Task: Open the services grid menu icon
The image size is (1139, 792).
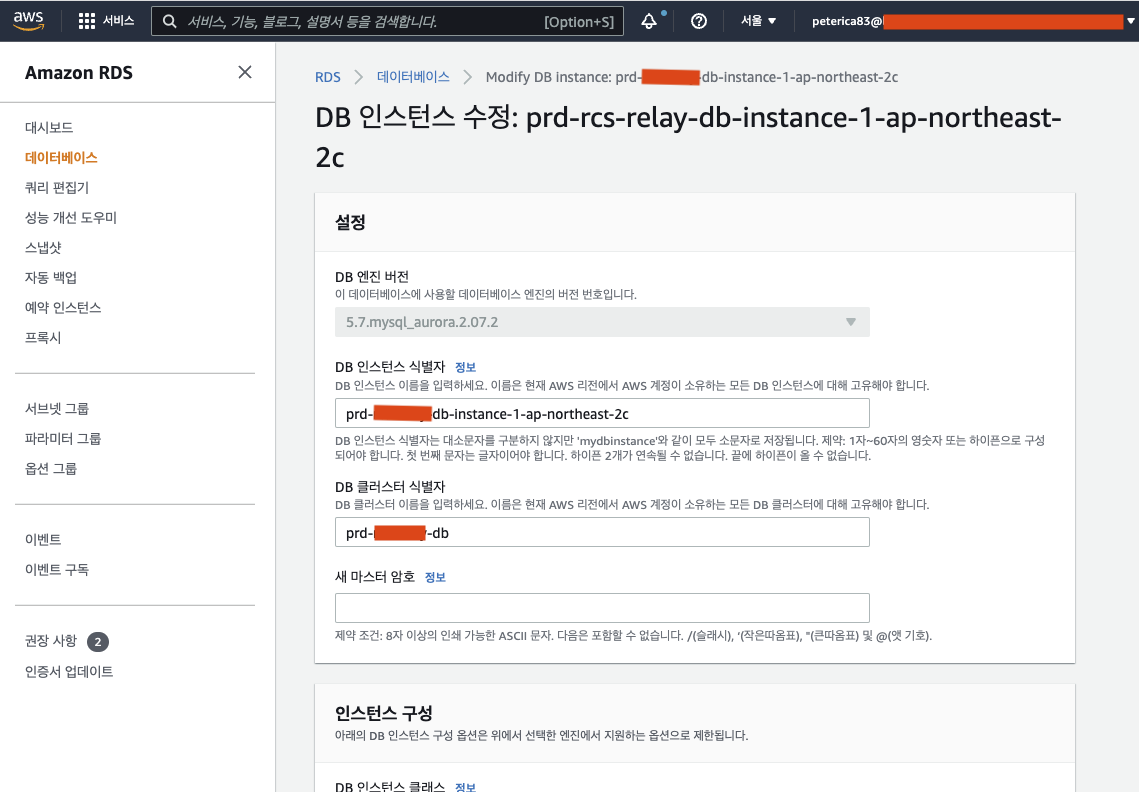Action: 86,21
